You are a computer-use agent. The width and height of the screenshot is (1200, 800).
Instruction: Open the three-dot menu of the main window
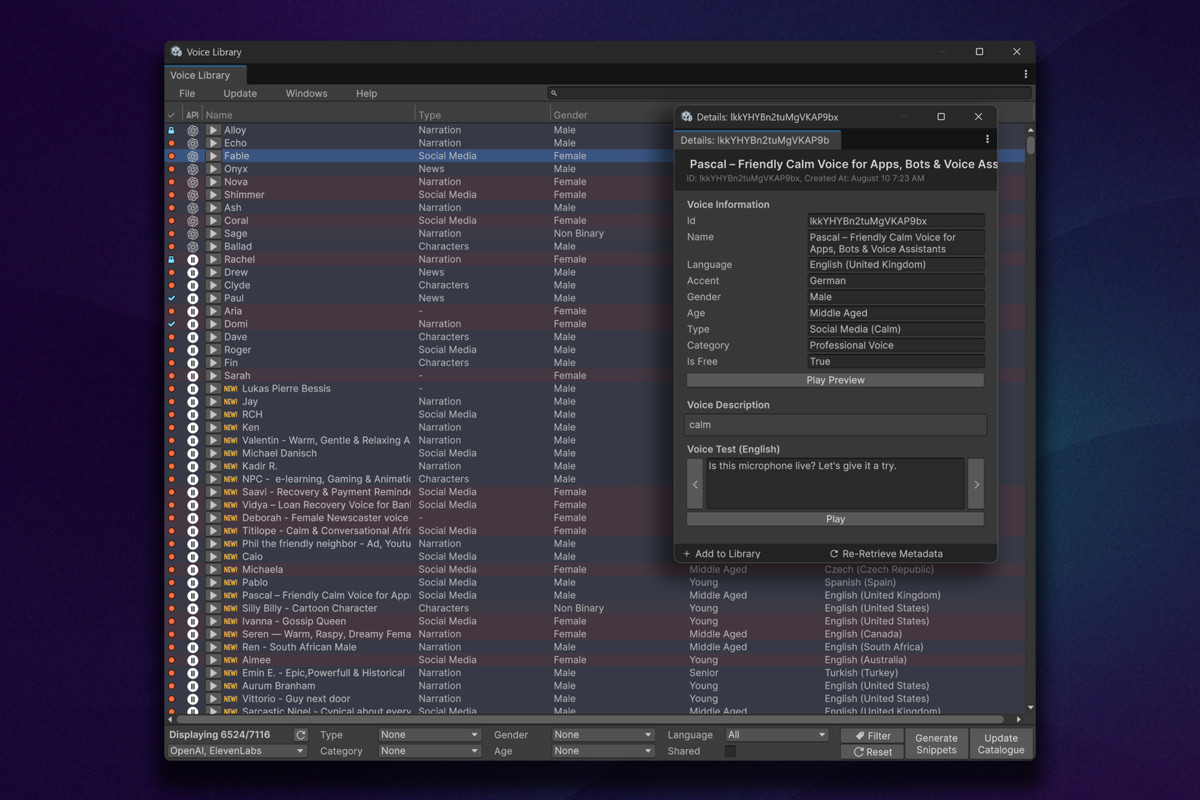(x=1025, y=73)
